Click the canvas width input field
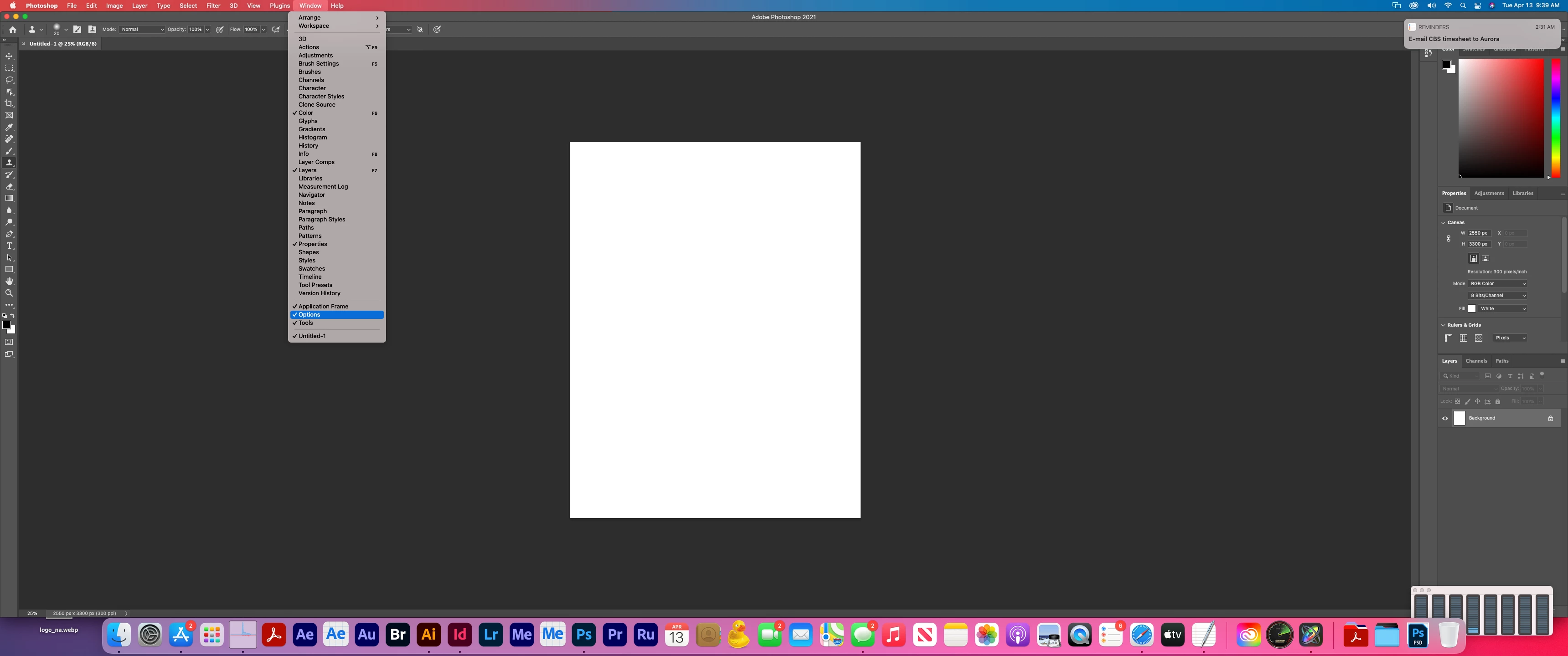The width and height of the screenshot is (1568, 656). (1479, 233)
